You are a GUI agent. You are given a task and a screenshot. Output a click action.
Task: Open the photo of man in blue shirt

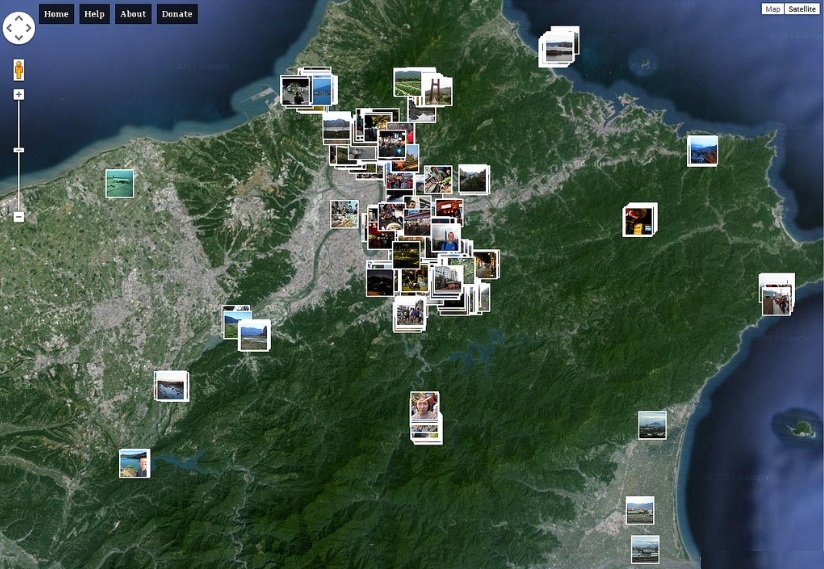(x=447, y=240)
